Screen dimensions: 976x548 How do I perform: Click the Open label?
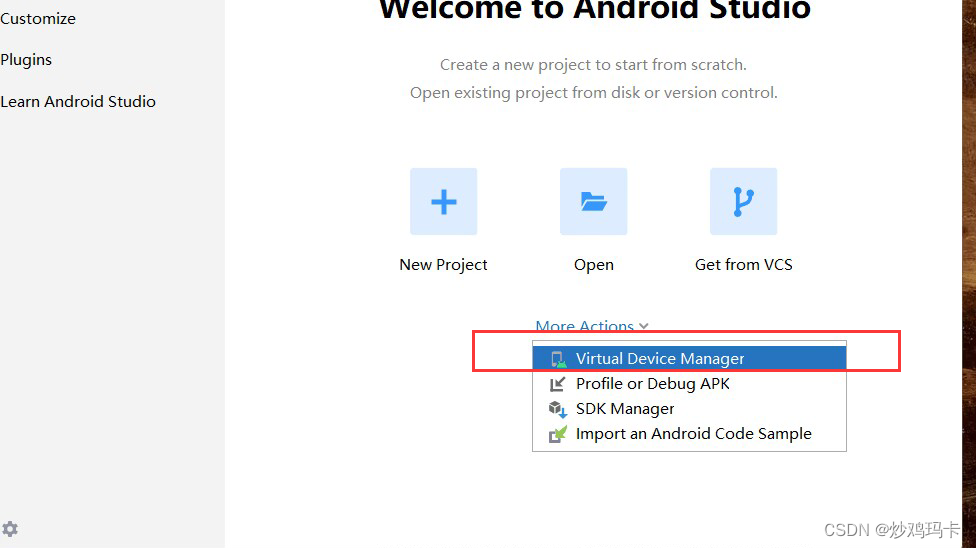tap(594, 265)
